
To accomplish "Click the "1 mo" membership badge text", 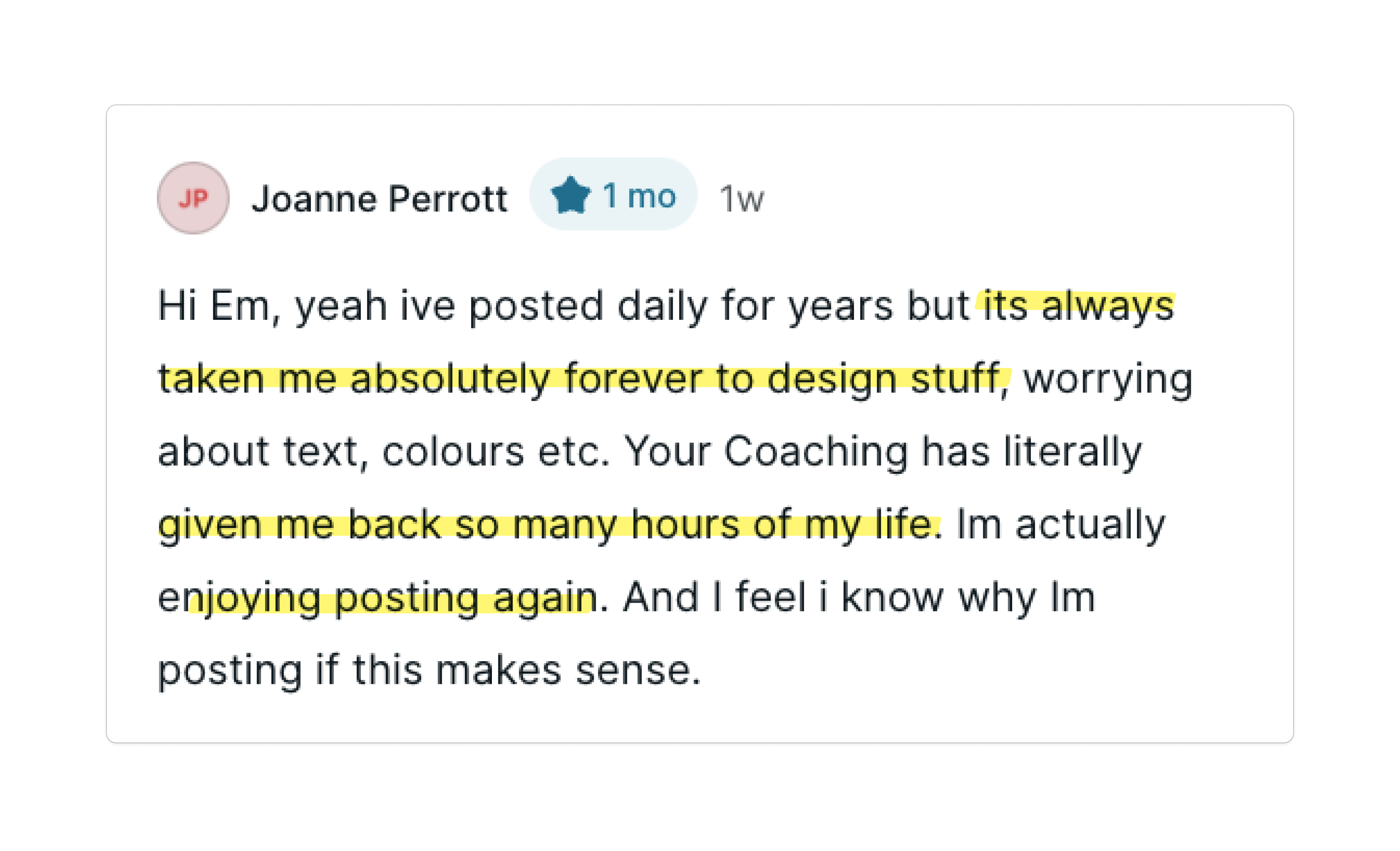I will click(x=639, y=195).
